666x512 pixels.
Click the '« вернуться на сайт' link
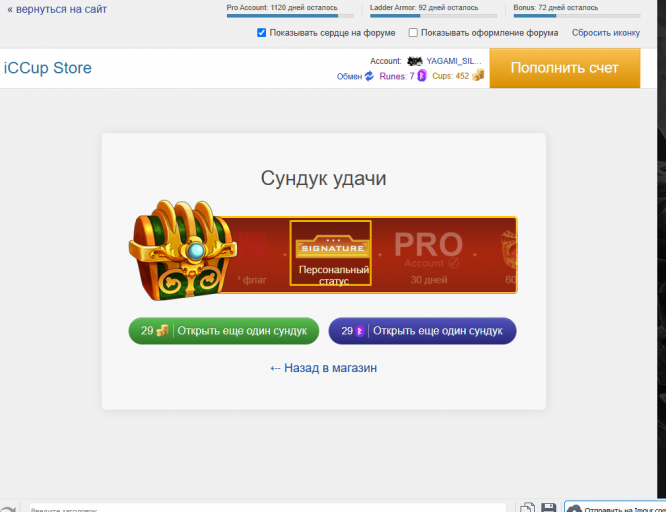click(x=57, y=9)
